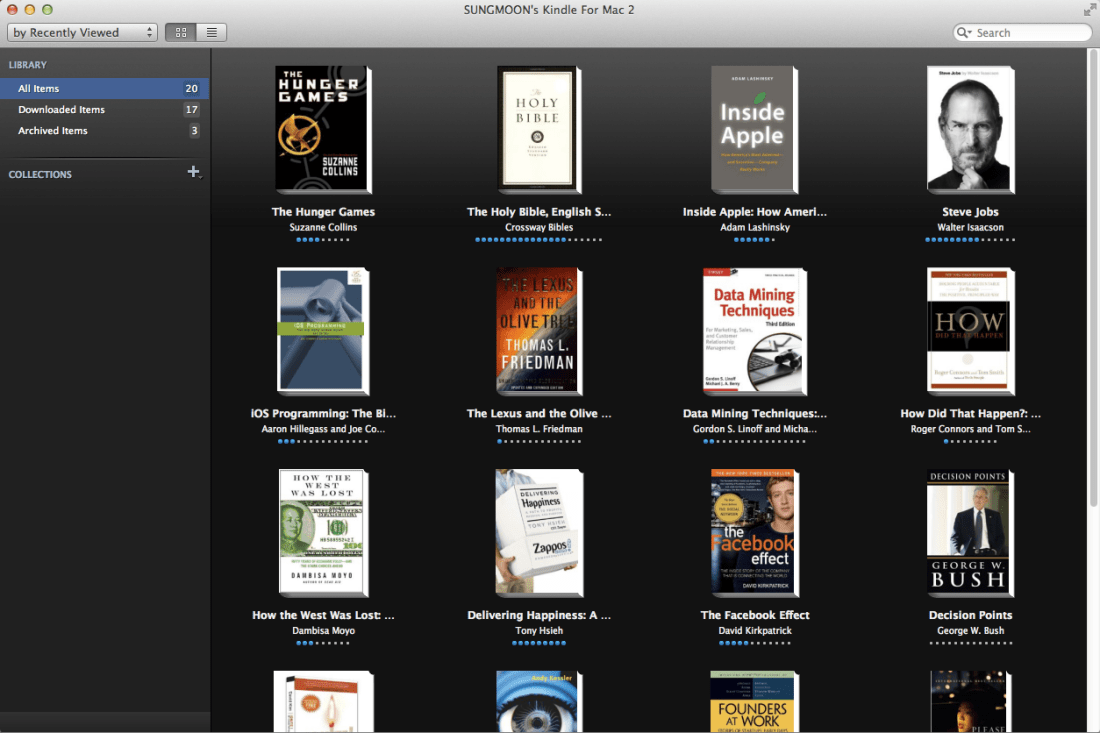Viewport: 1100px width, 733px height.
Task: Open Steve Jobs biography cover
Action: [970, 130]
